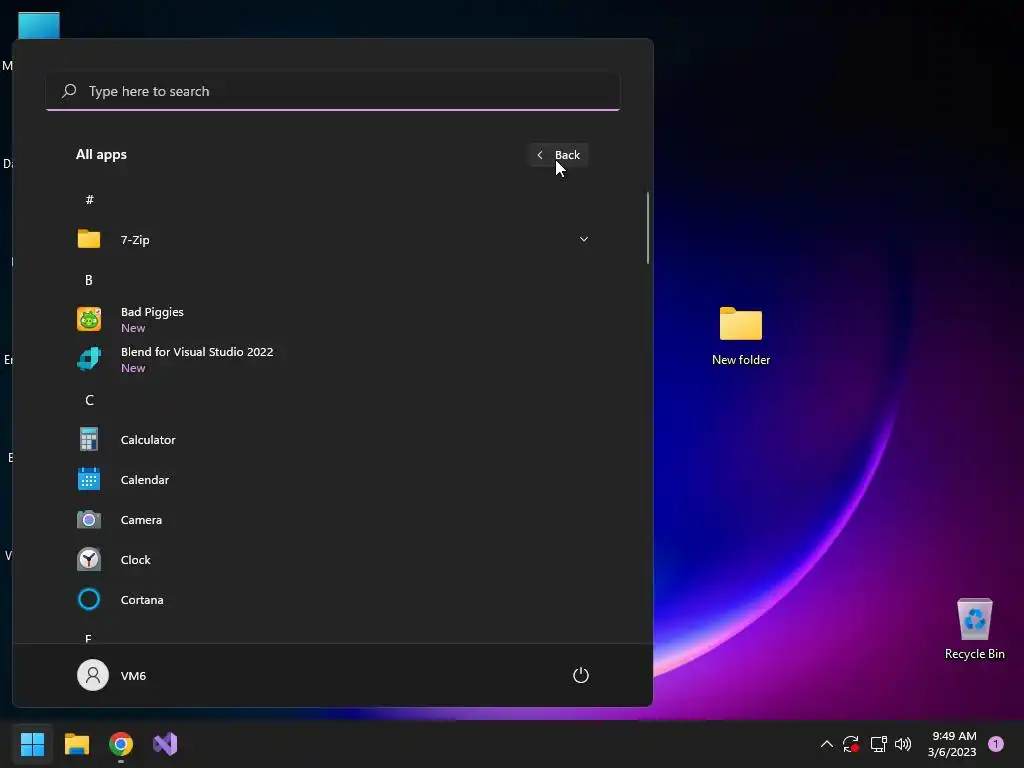Open the Clock app icon
This screenshot has width=1024, height=768.
point(89,560)
